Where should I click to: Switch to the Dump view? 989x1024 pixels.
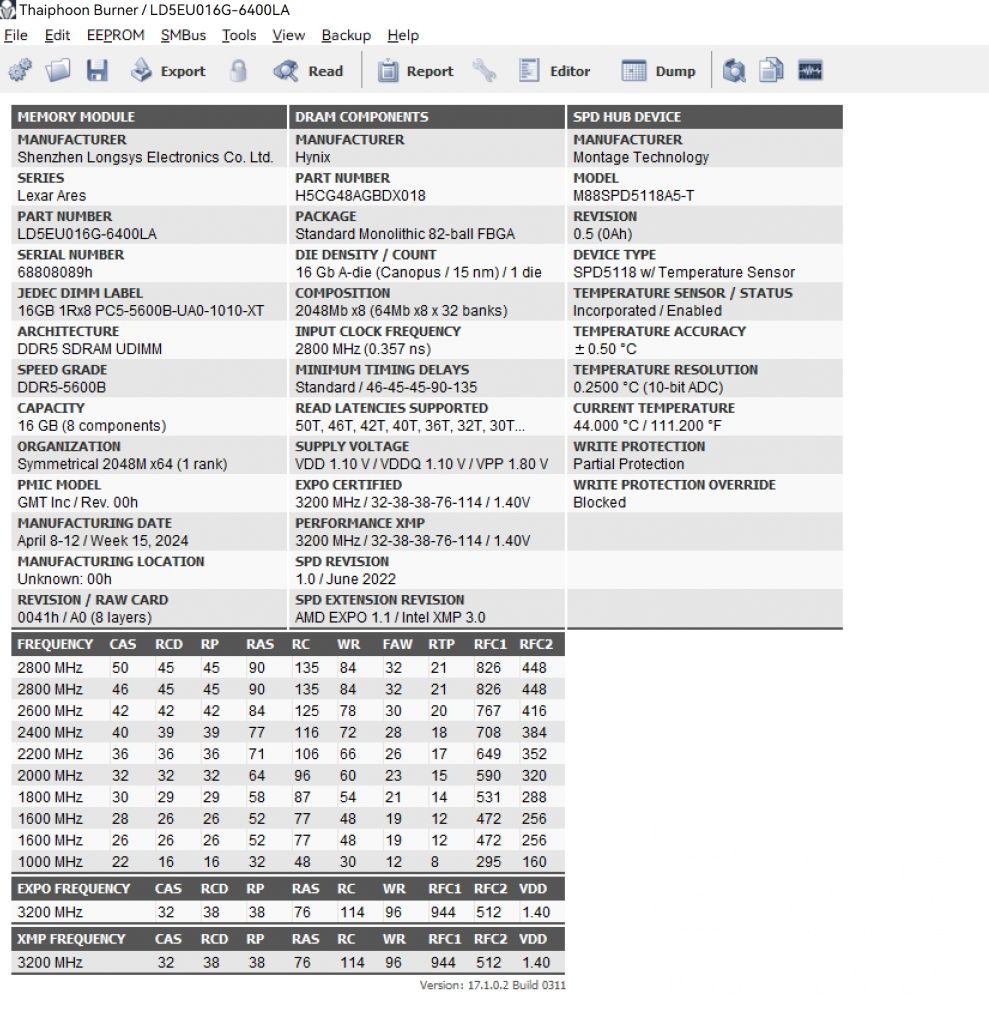point(659,71)
